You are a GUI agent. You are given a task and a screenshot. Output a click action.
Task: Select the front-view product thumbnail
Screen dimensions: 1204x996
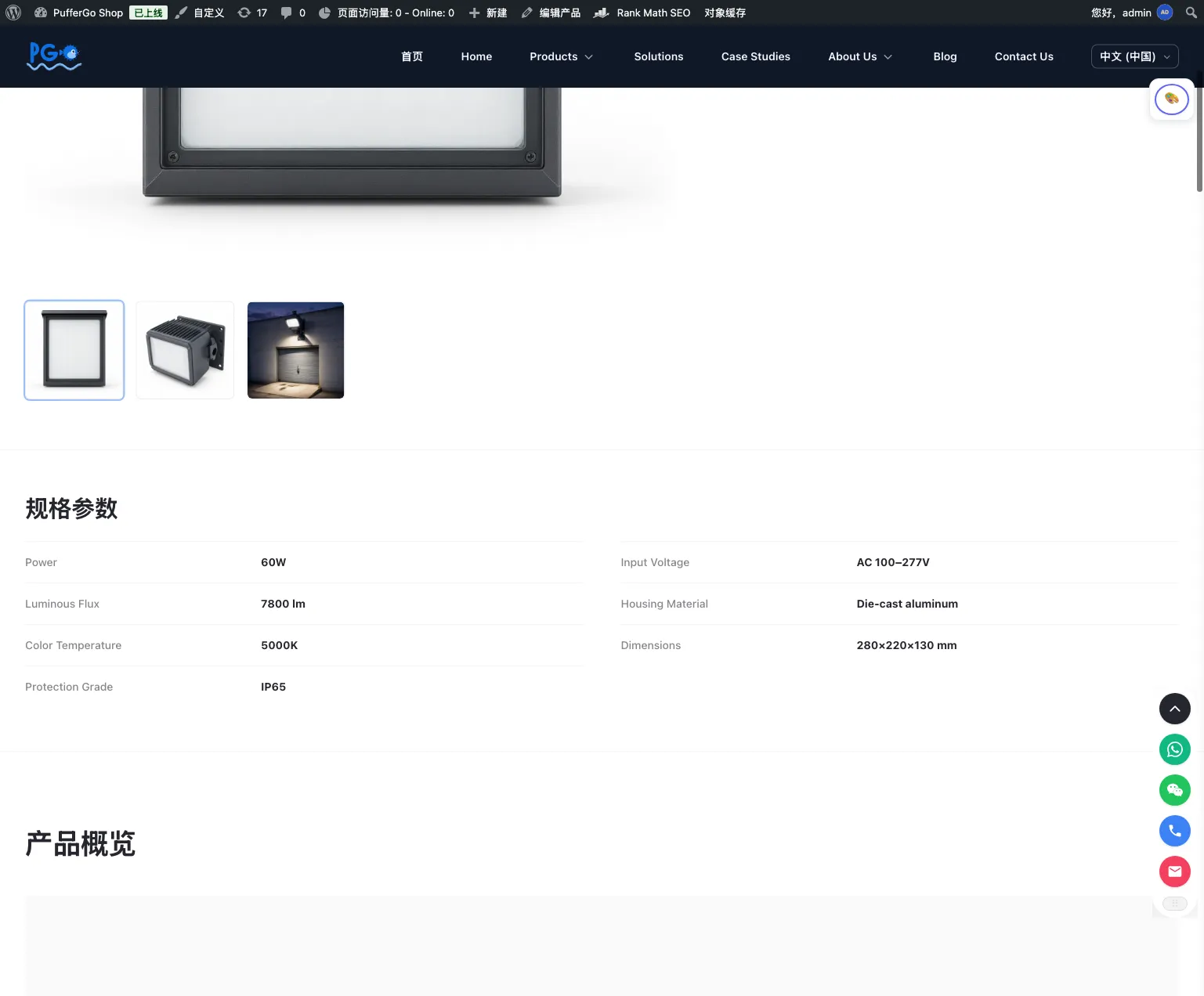(74, 350)
